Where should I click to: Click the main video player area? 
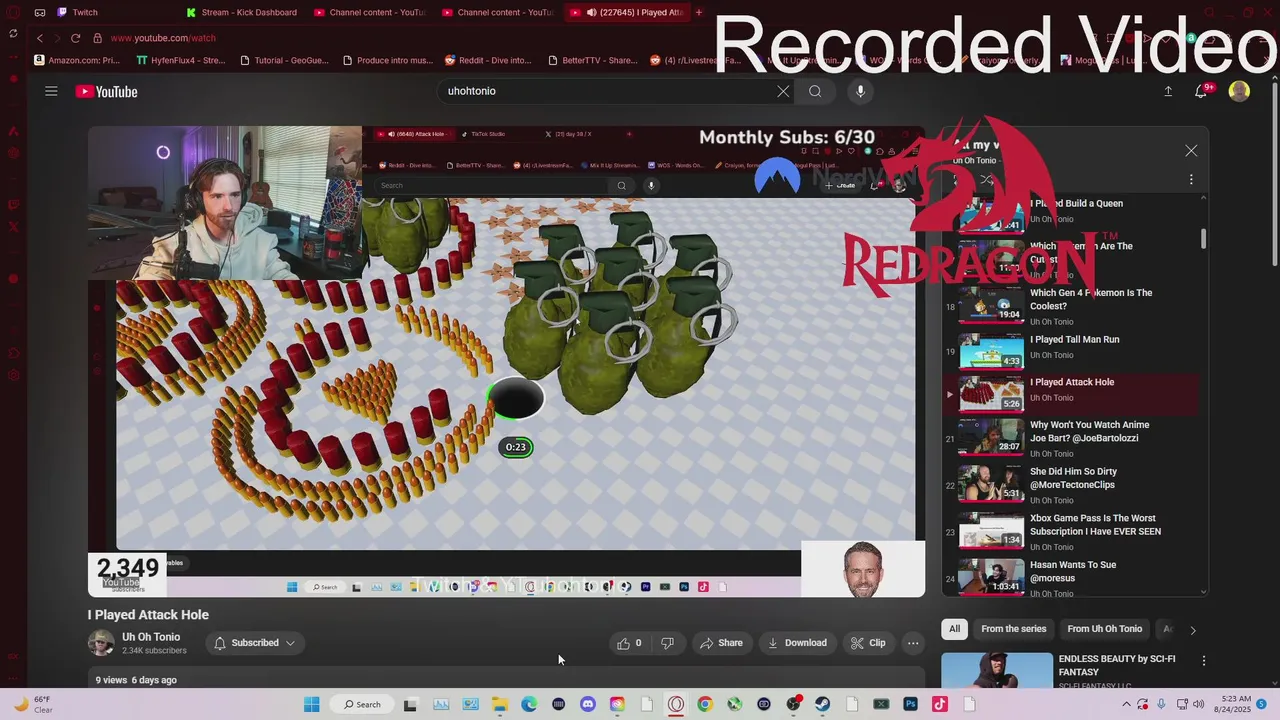(x=506, y=360)
